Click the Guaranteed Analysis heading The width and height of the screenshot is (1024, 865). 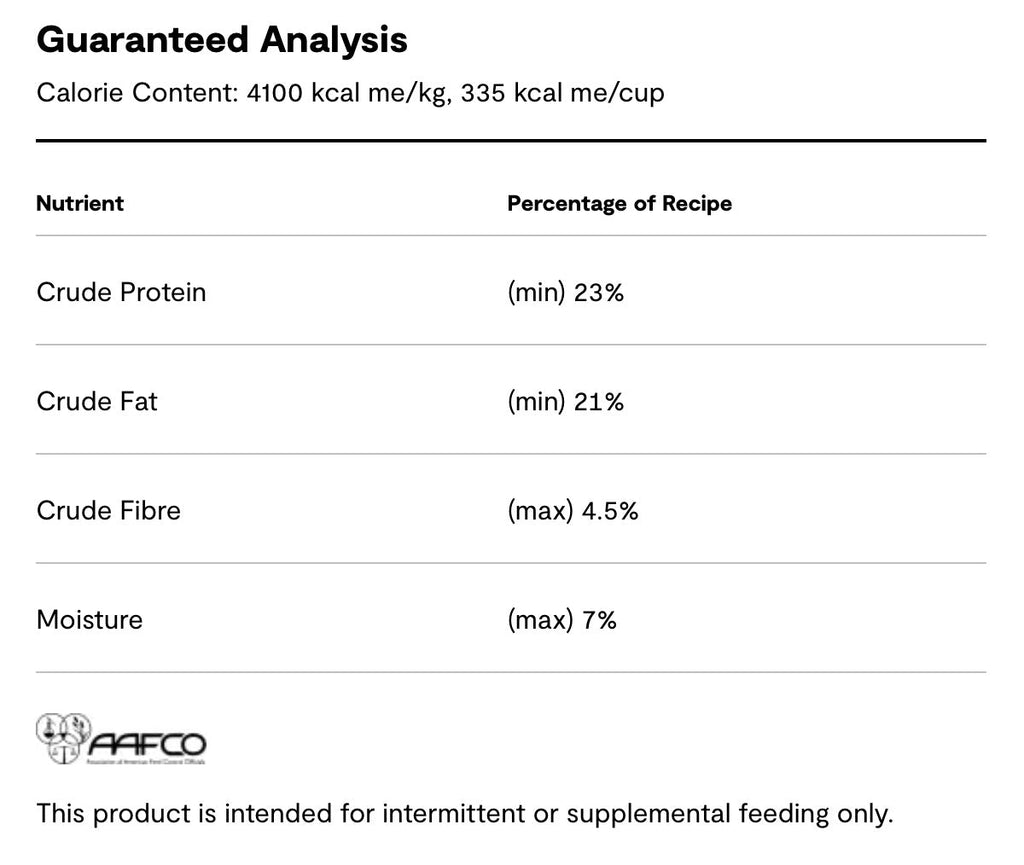click(222, 40)
